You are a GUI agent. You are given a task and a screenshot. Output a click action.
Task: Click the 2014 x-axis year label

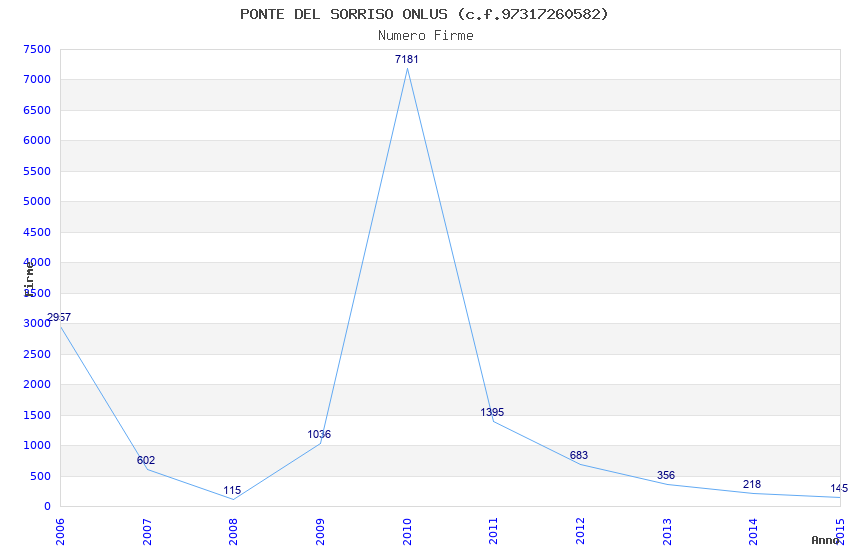tap(754, 532)
